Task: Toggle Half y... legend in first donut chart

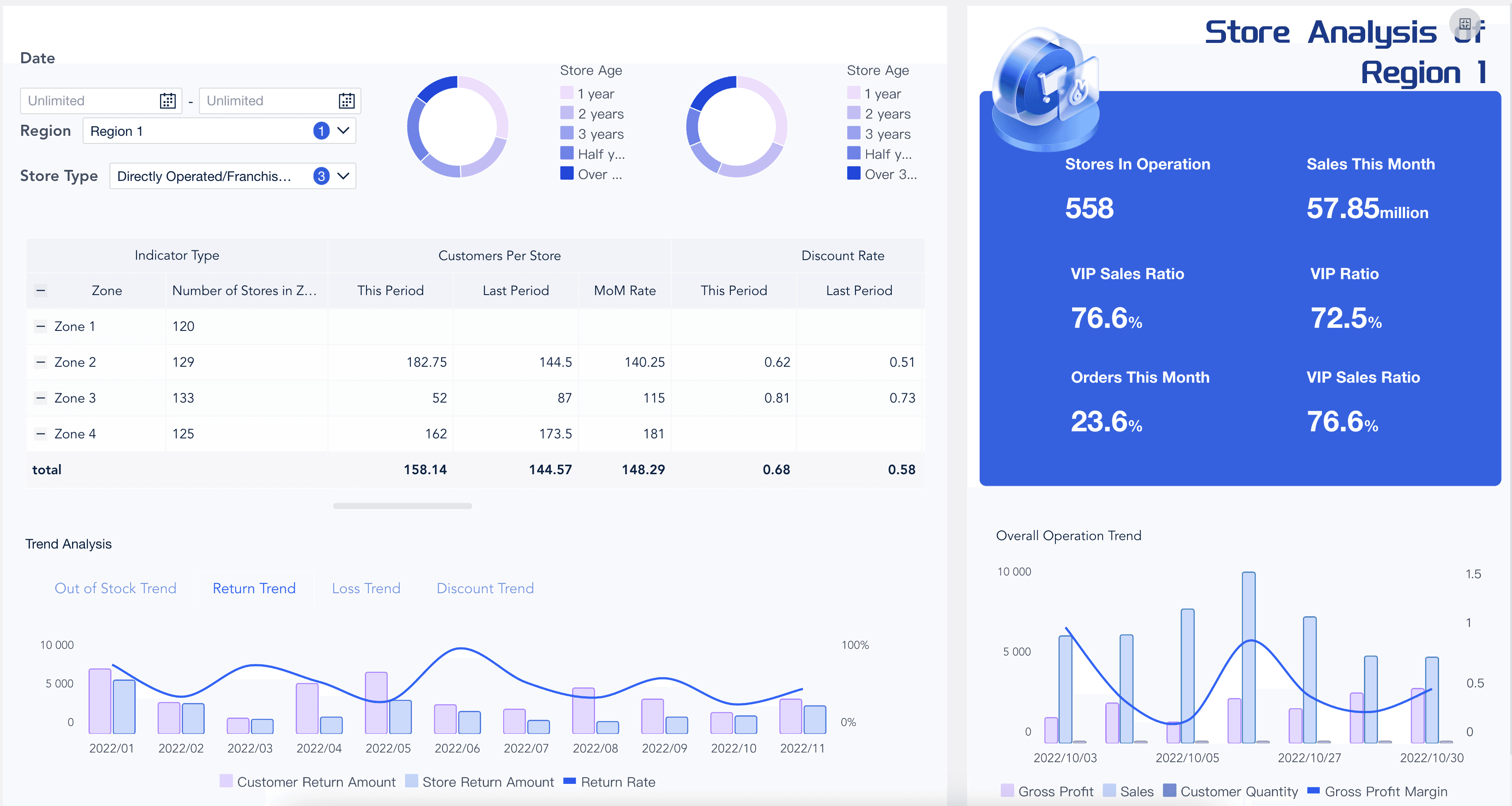Action: (593, 154)
